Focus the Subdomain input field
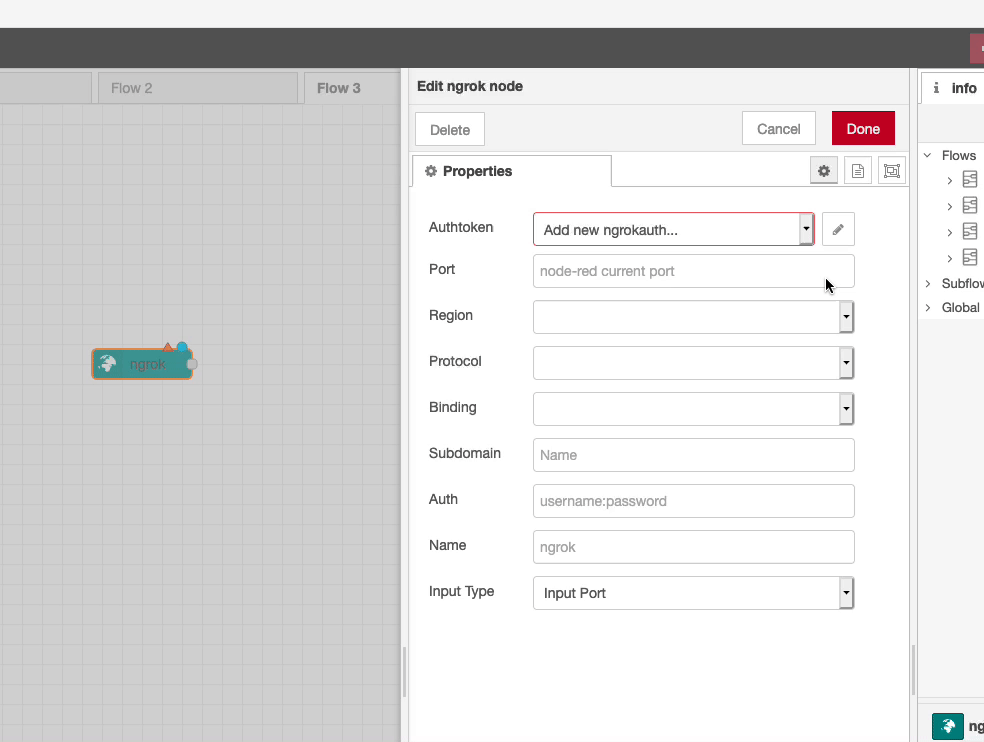Image resolution: width=984 pixels, height=742 pixels. [x=693, y=454]
